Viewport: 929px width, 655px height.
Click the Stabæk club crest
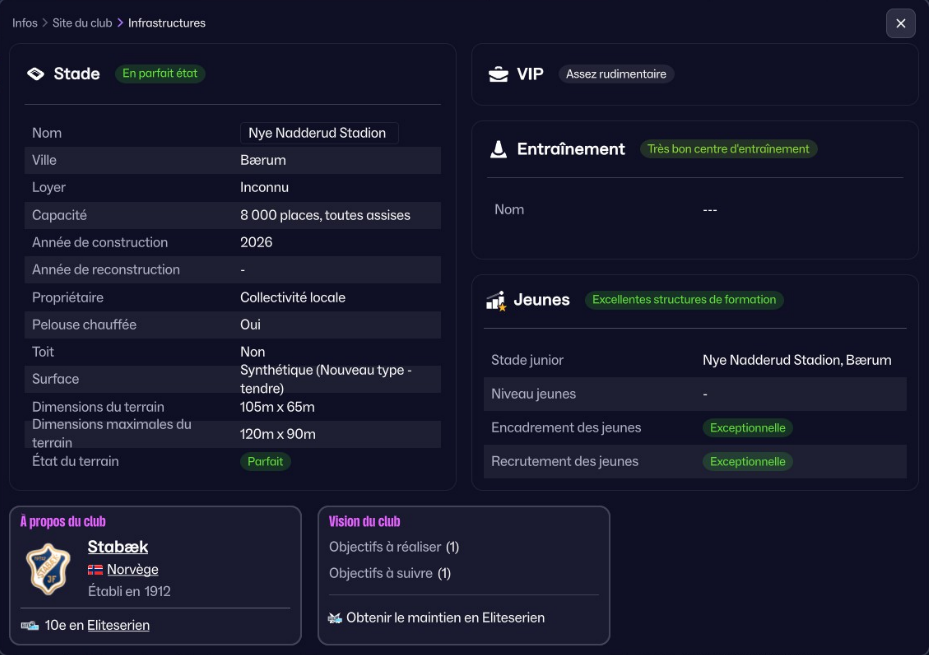tap(48, 569)
